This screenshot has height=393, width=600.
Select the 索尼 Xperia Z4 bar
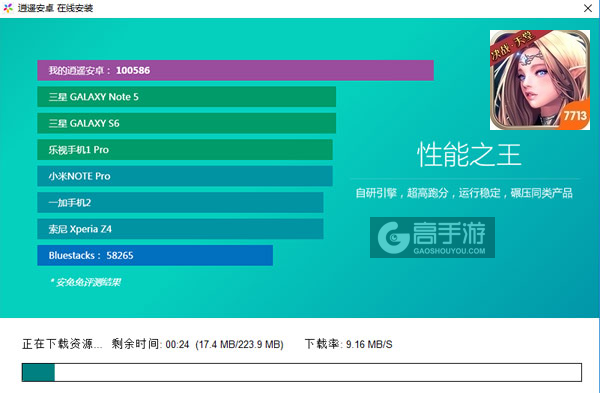pos(180,229)
